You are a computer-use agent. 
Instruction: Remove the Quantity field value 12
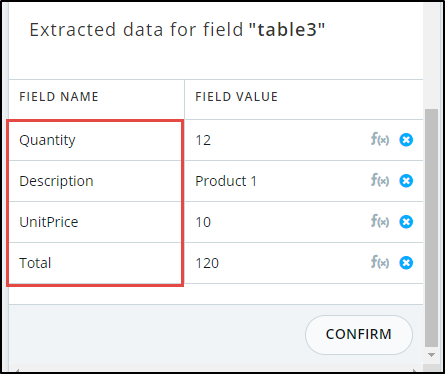[406, 140]
